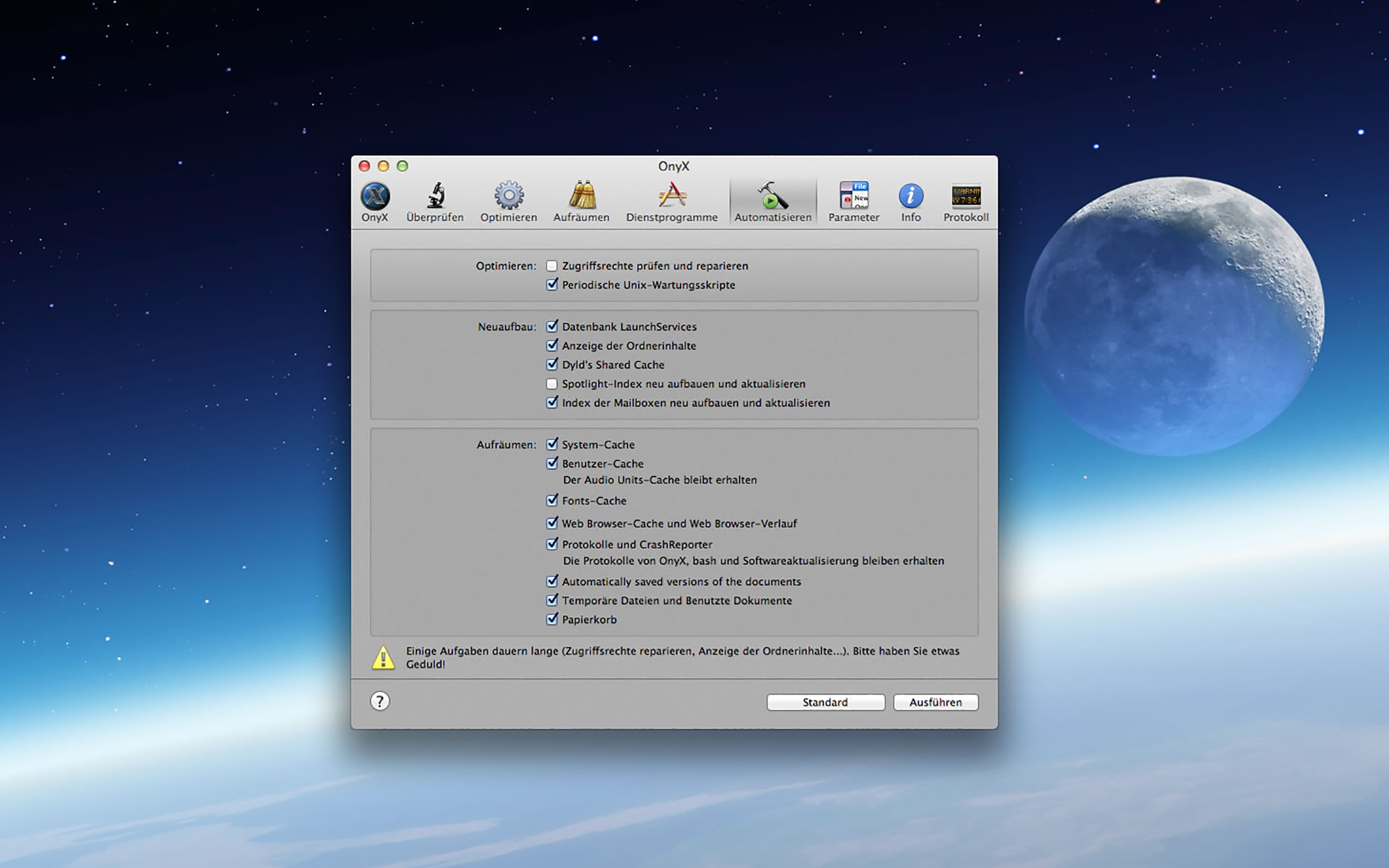Uncheck Automatically saved versions of documents
Viewport: 1389px width, 868px height.
click(552, 582)
